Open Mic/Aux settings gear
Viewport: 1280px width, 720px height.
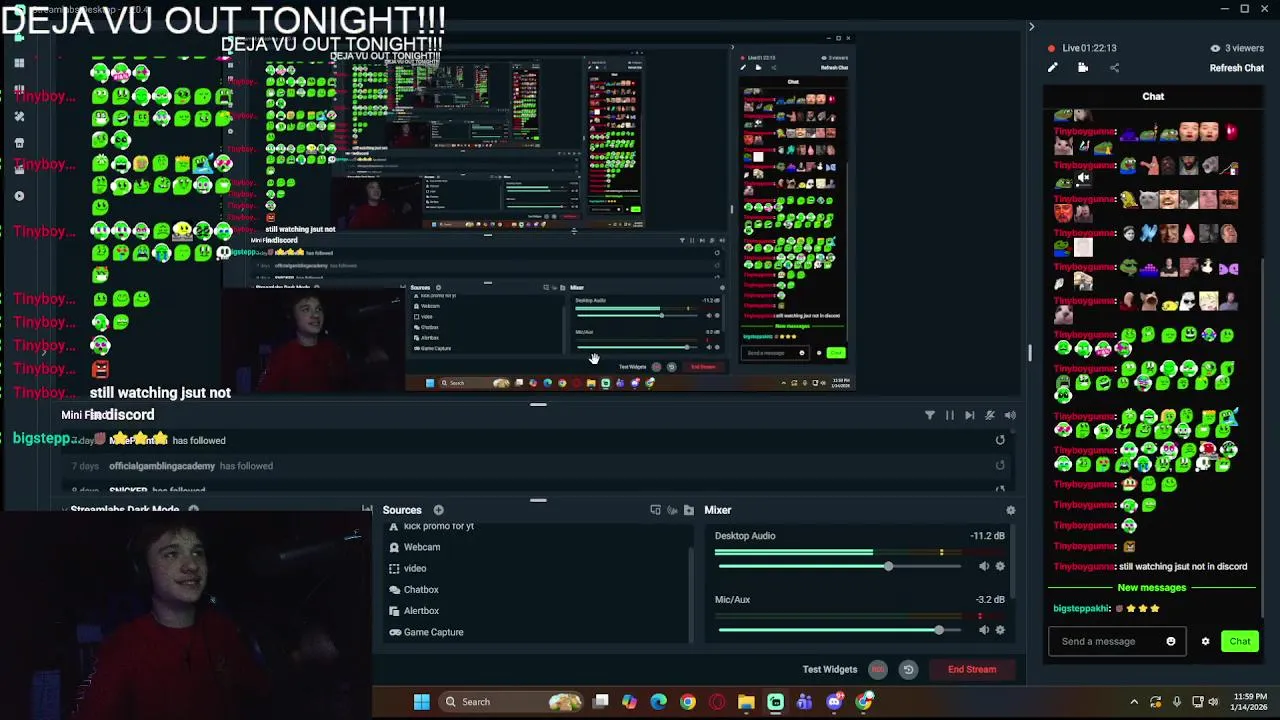(1000, 630)
